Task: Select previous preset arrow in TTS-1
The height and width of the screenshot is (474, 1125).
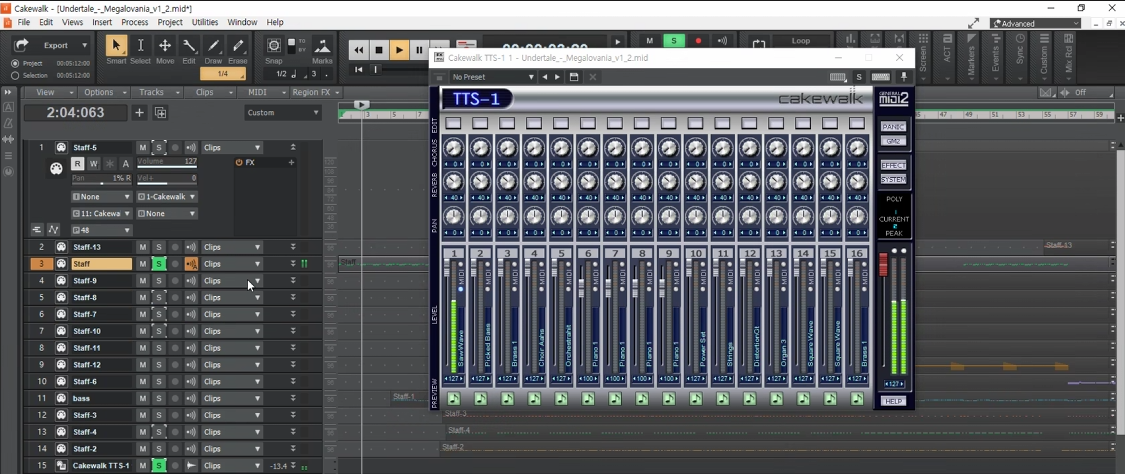Action: [545, 77]
